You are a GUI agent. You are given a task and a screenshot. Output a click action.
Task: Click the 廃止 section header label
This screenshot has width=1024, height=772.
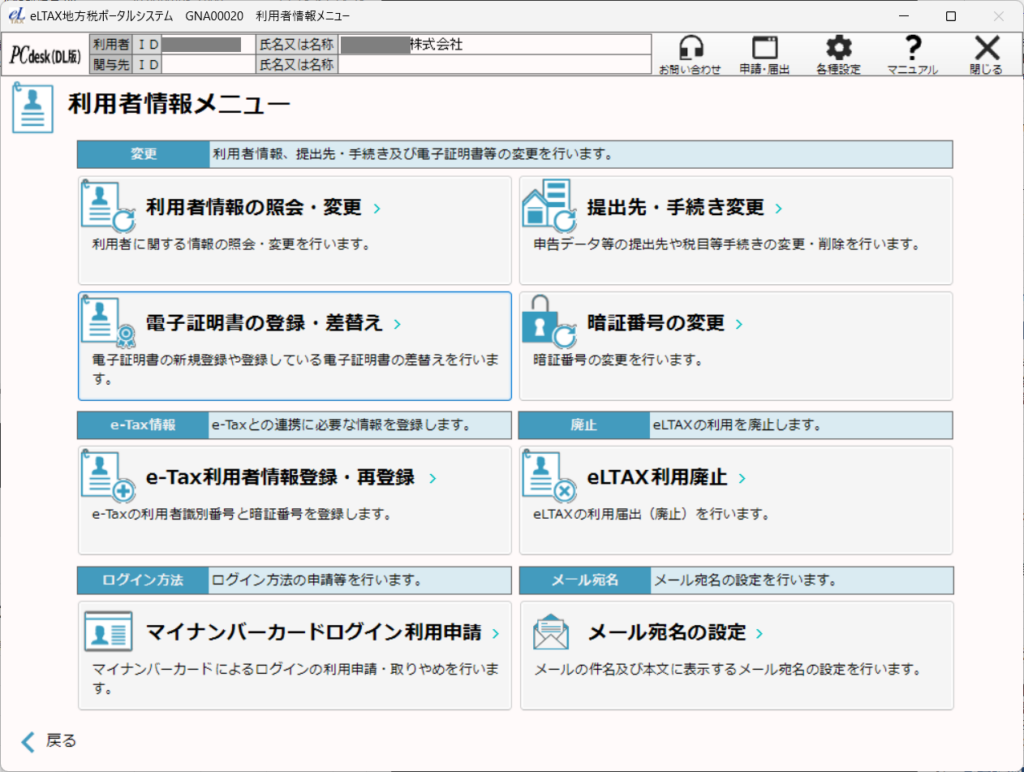tap(584, 425)
